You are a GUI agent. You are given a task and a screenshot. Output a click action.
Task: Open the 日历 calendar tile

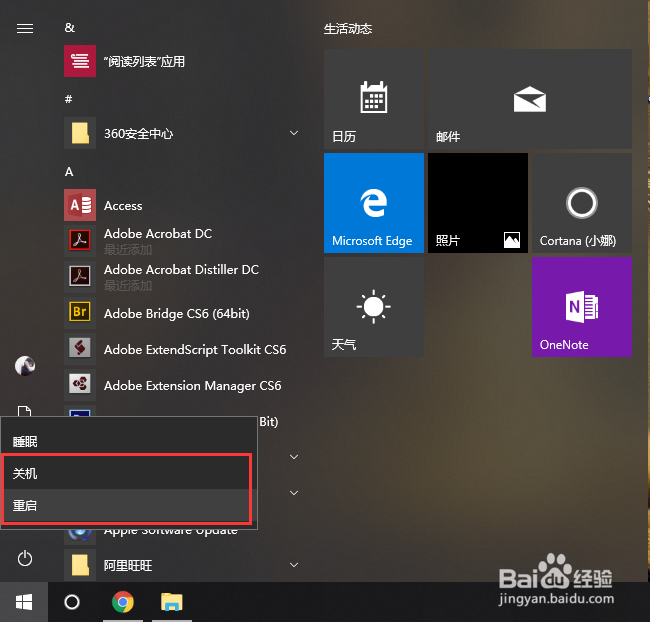coord(374,99)
